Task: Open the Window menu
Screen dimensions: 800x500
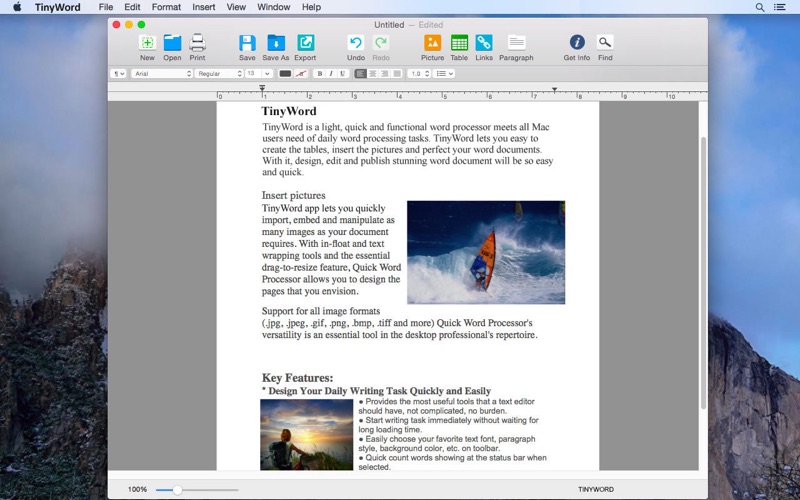Action: pyautogui.click(x=273, y=7)
